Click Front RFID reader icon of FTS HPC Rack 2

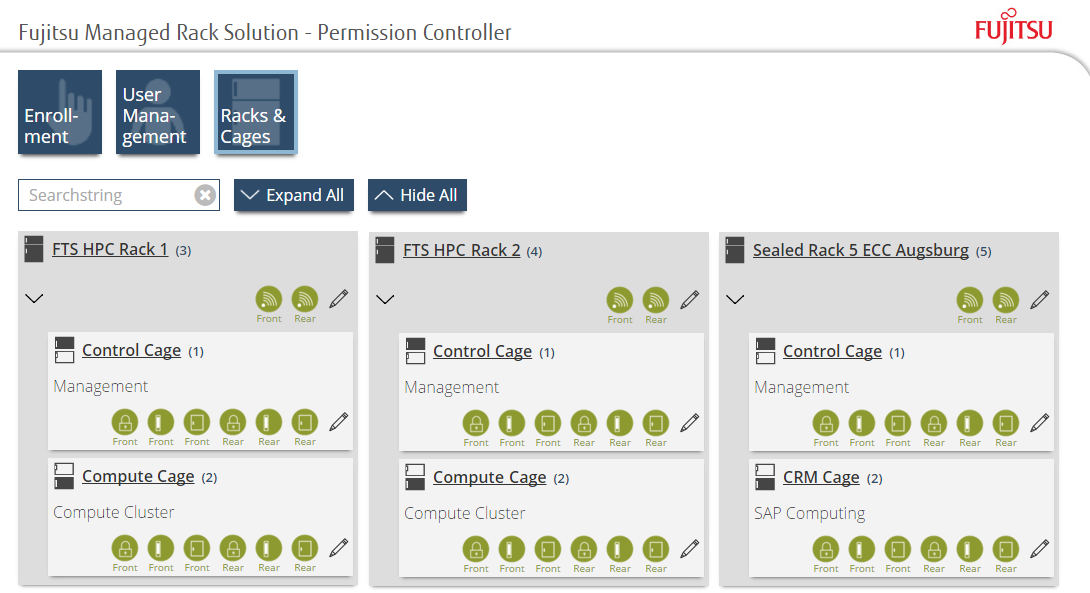pyautogui.click(x=619, y=300)
